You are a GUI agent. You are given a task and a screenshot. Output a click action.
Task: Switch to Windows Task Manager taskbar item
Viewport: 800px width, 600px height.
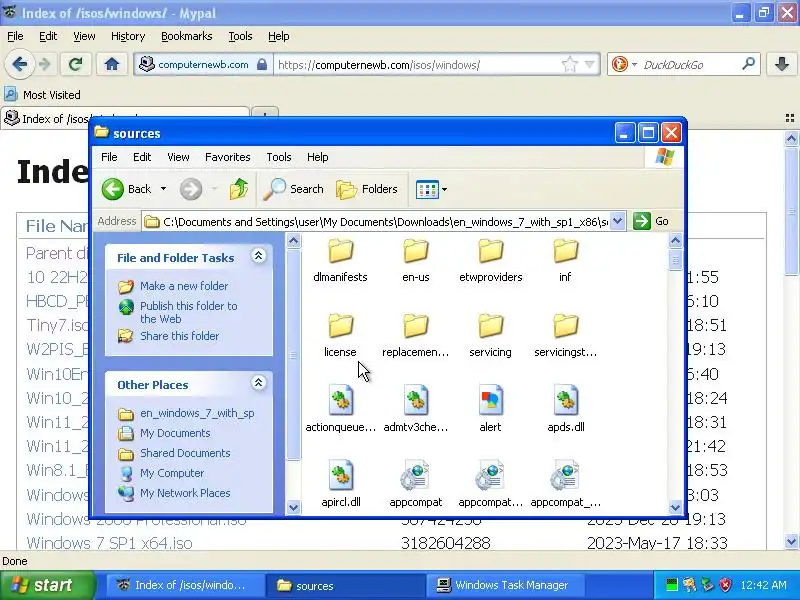505,585
